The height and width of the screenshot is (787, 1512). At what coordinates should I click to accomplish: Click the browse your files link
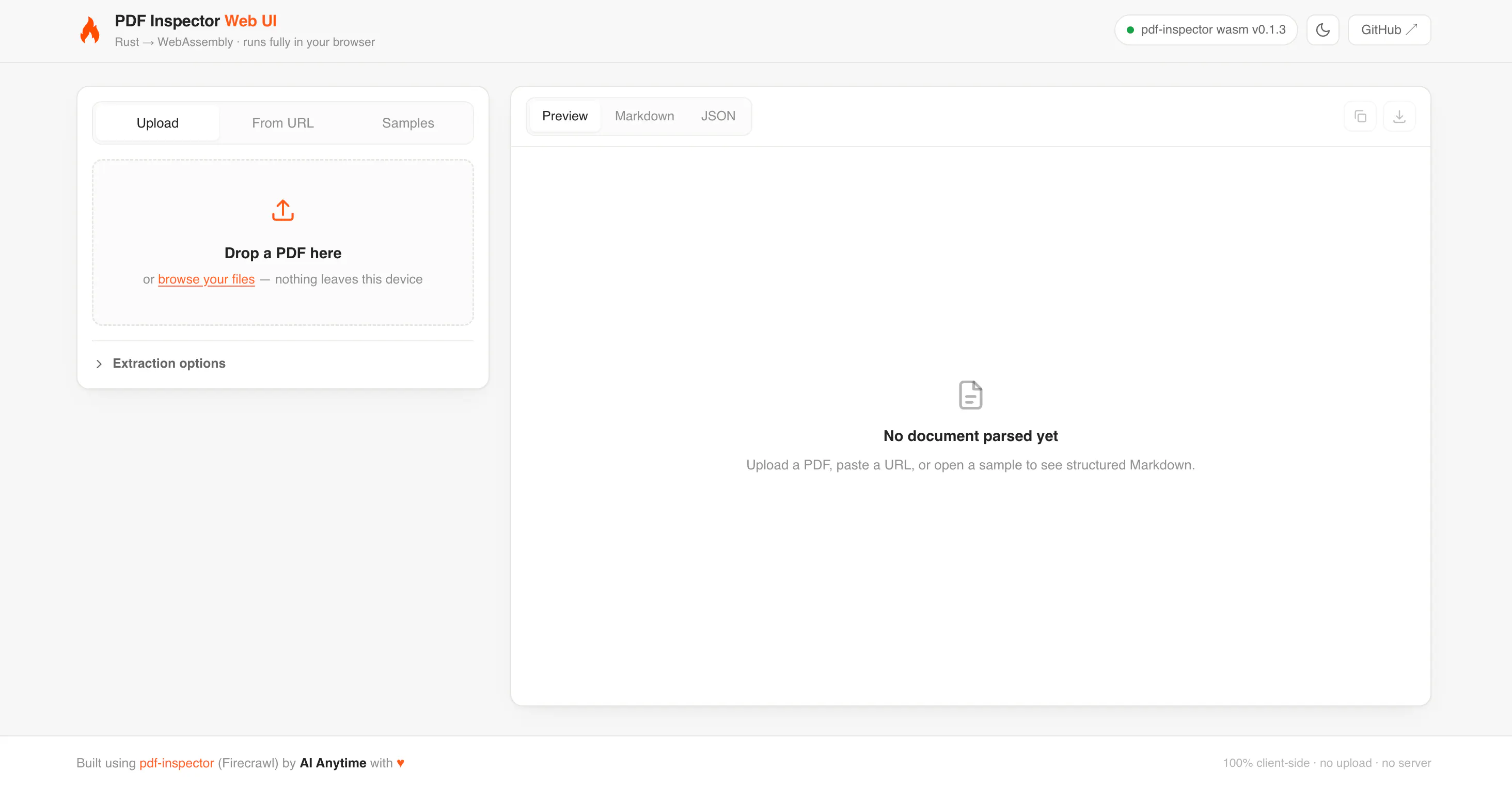pos(206,279)
